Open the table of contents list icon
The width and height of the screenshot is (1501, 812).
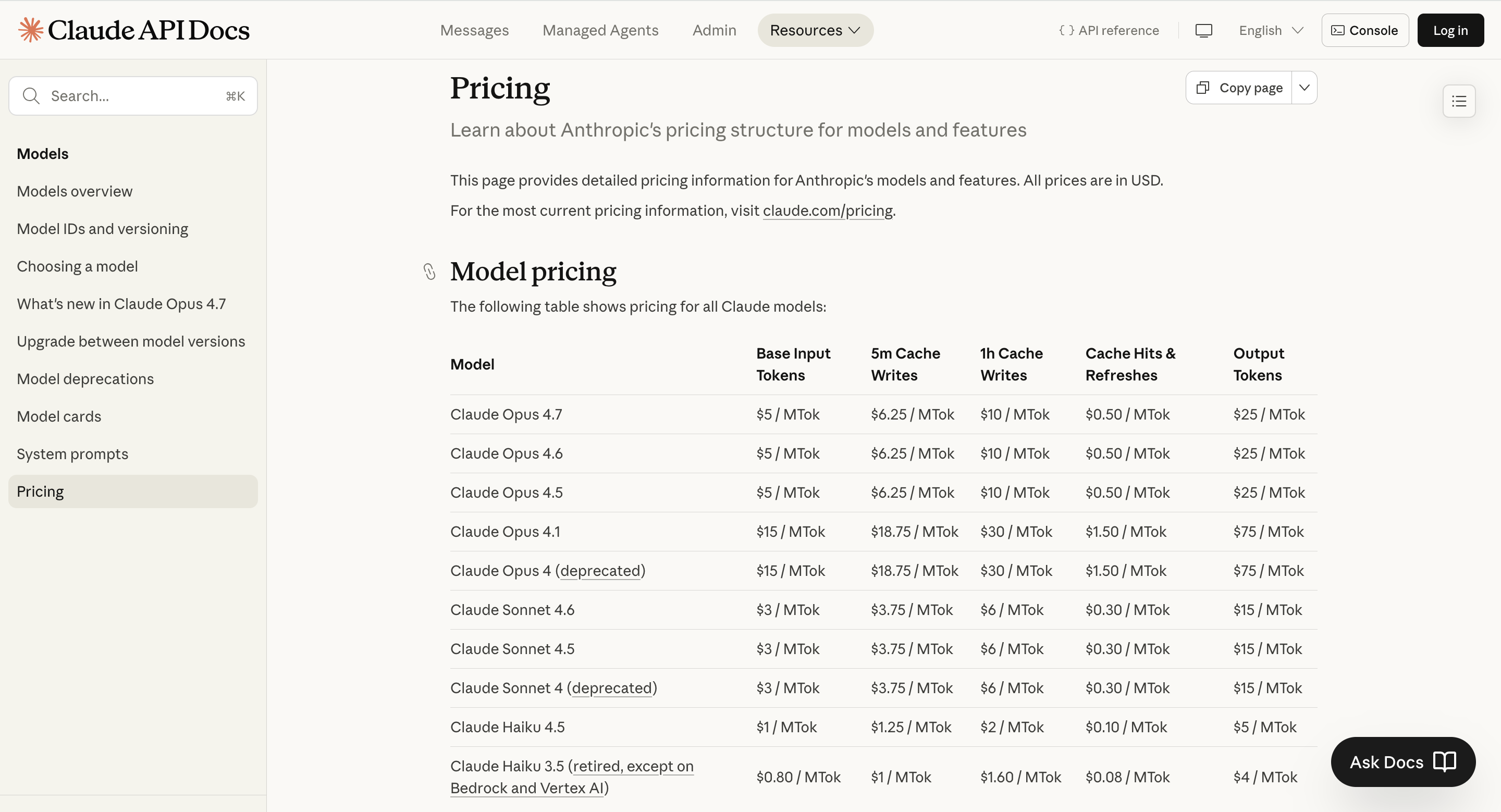(x=1458, y=101)
